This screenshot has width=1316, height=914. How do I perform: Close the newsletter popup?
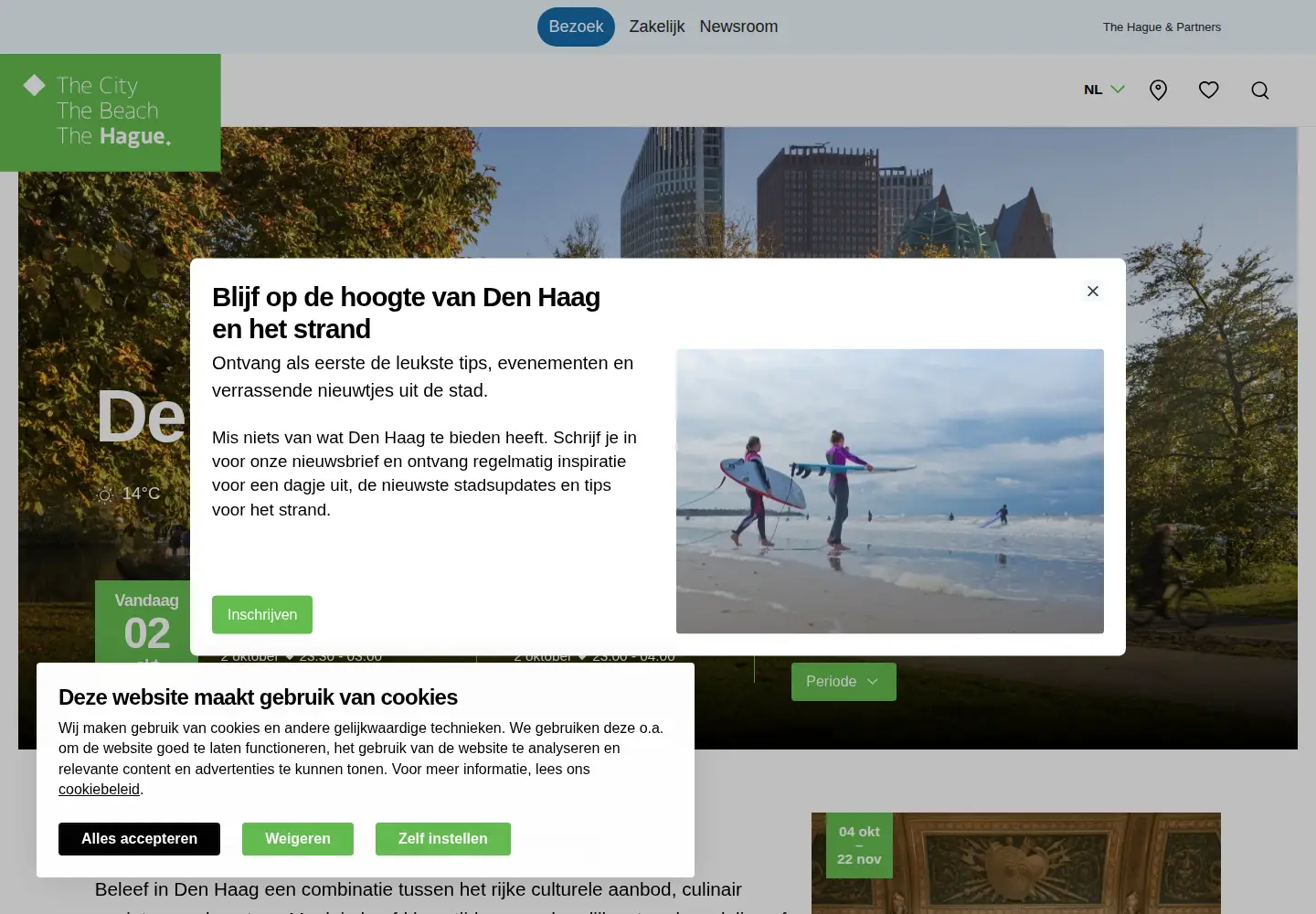pos(1092,291)
